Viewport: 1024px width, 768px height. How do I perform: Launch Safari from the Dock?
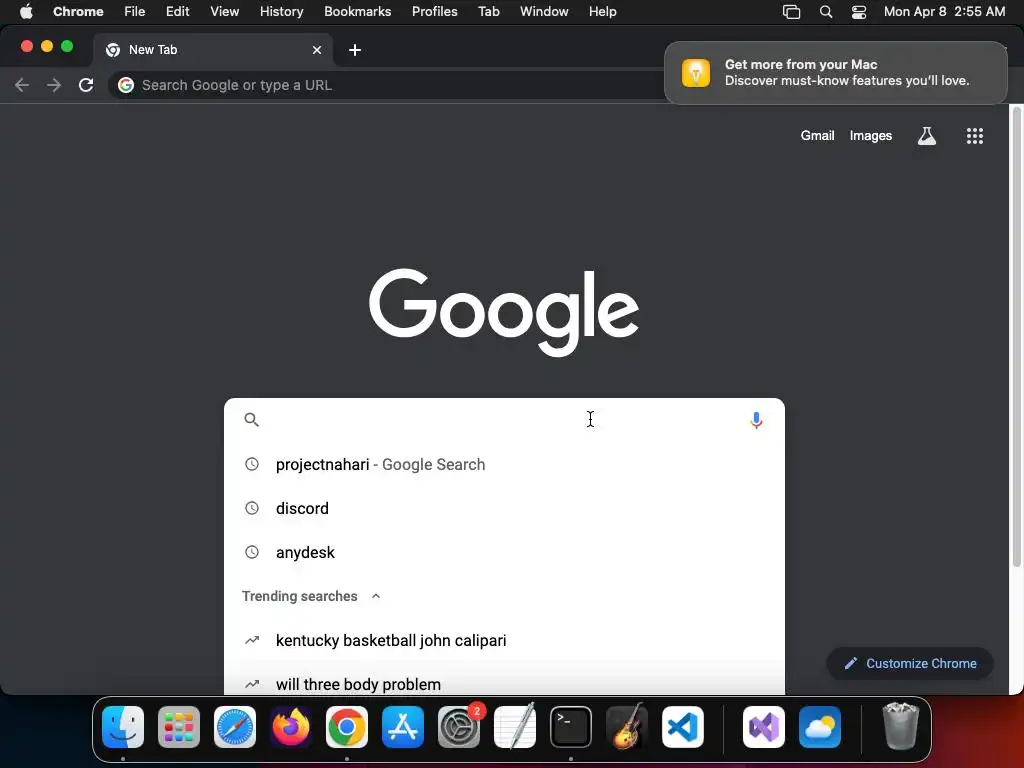tap(235, 727)
